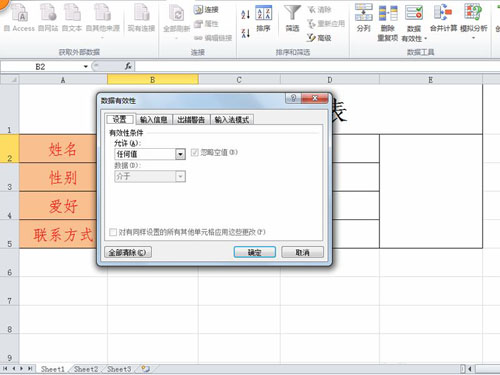Select row 6 header

click(9, 263)
